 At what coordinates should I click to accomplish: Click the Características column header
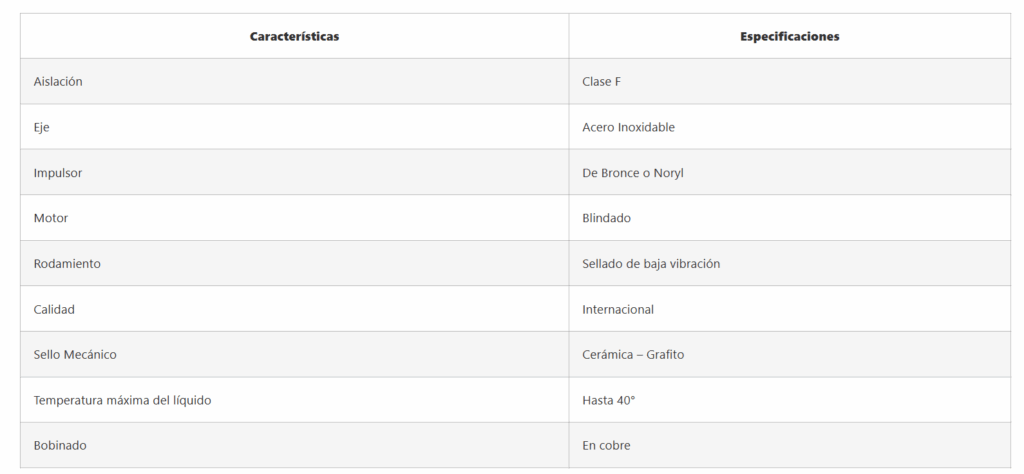point(294,36)
